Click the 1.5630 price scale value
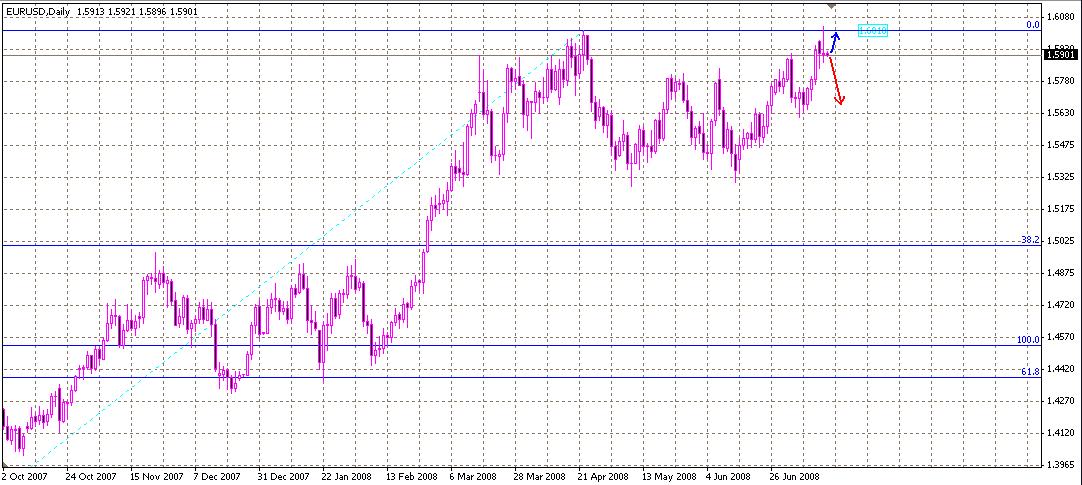The image size is (1082, 485). [1061, 113]
